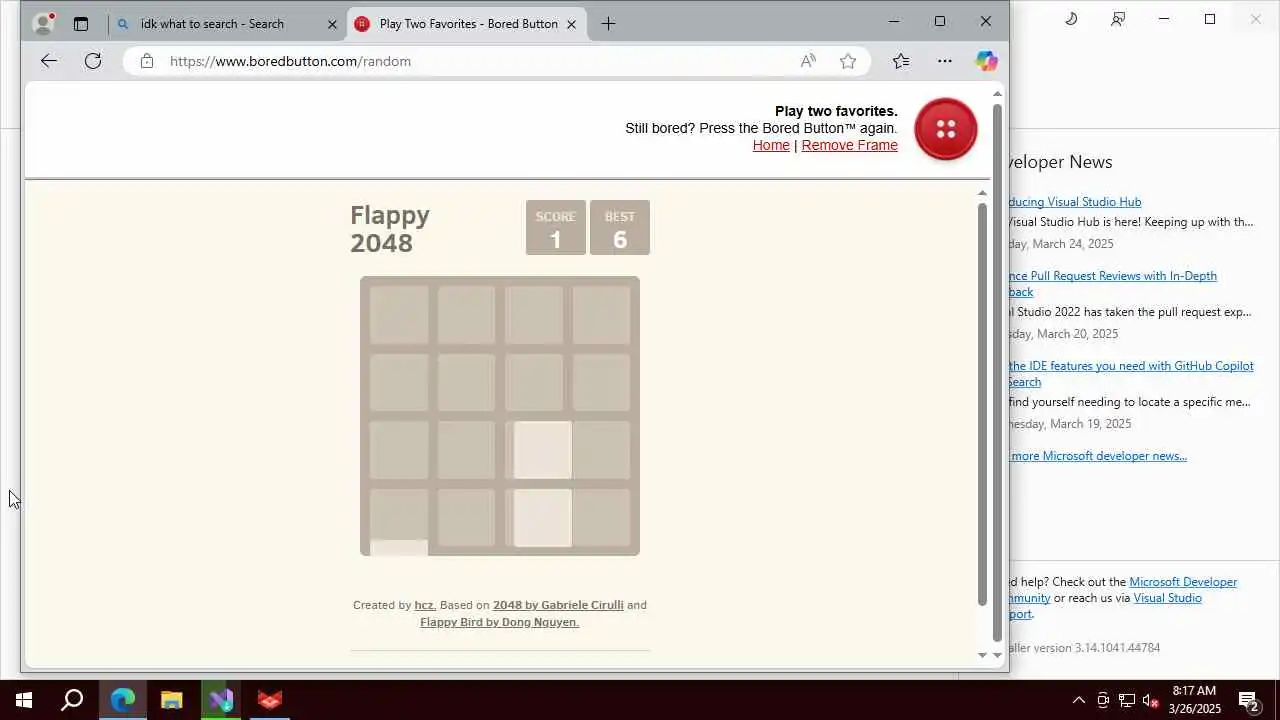The width and height of the screenshot is (1280, 720).
Task: Go back in Edge browser
Action: (48, 61)
